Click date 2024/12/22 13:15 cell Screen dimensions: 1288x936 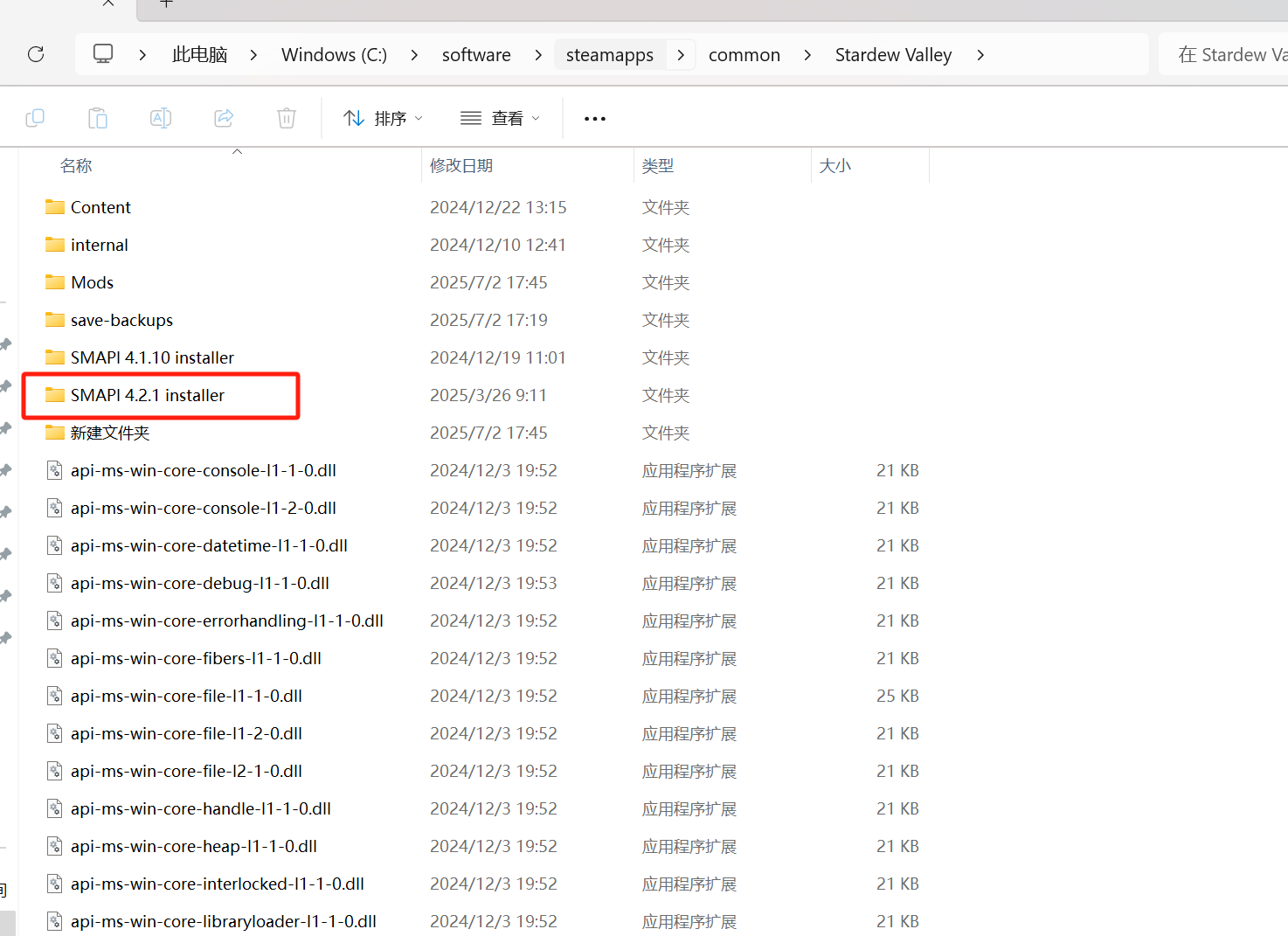498,207
